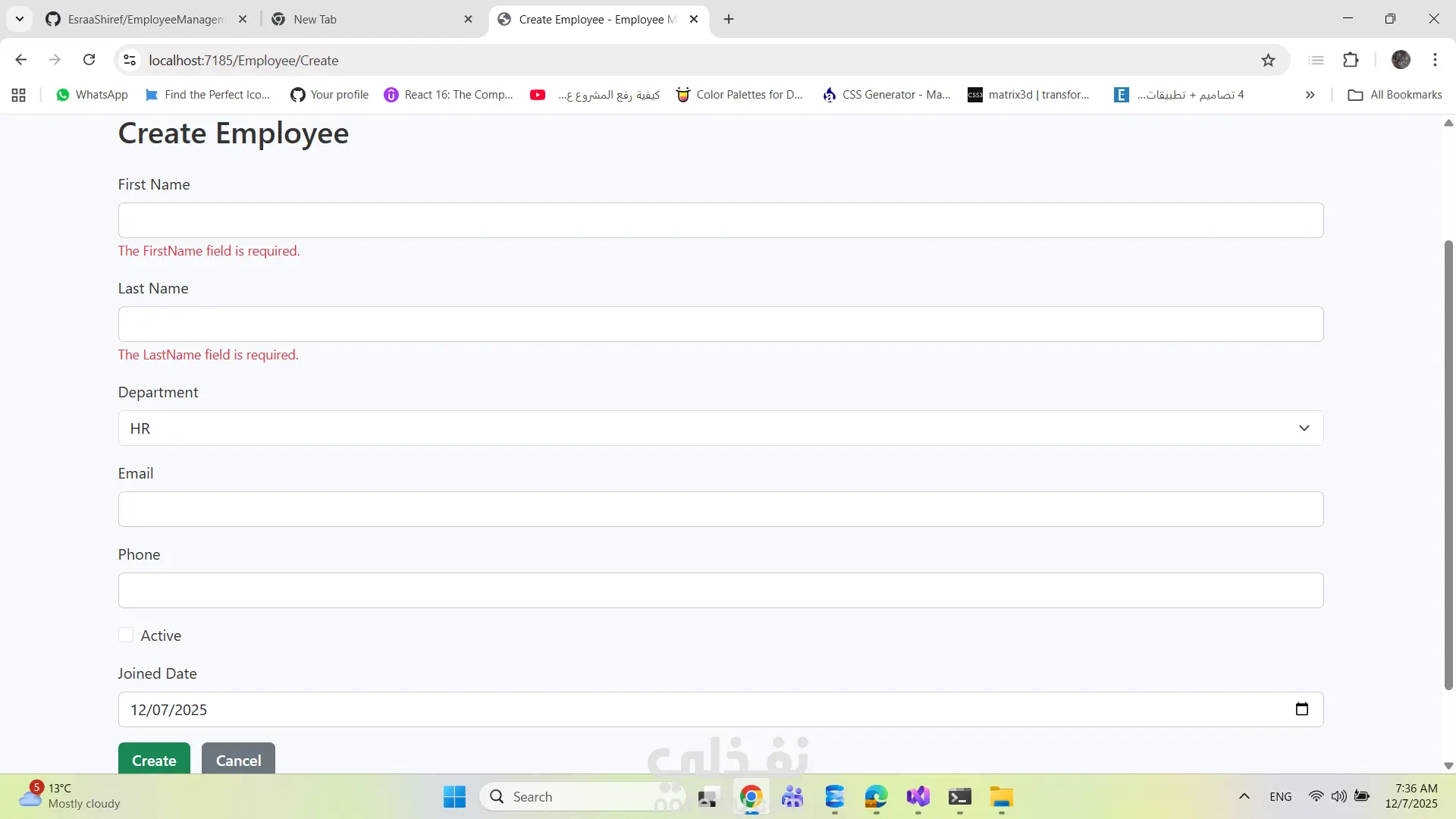This screenshot has width=1456, height=819.
Task: Show hidden bookmarks with double chevron
Action: [1310, 95]
